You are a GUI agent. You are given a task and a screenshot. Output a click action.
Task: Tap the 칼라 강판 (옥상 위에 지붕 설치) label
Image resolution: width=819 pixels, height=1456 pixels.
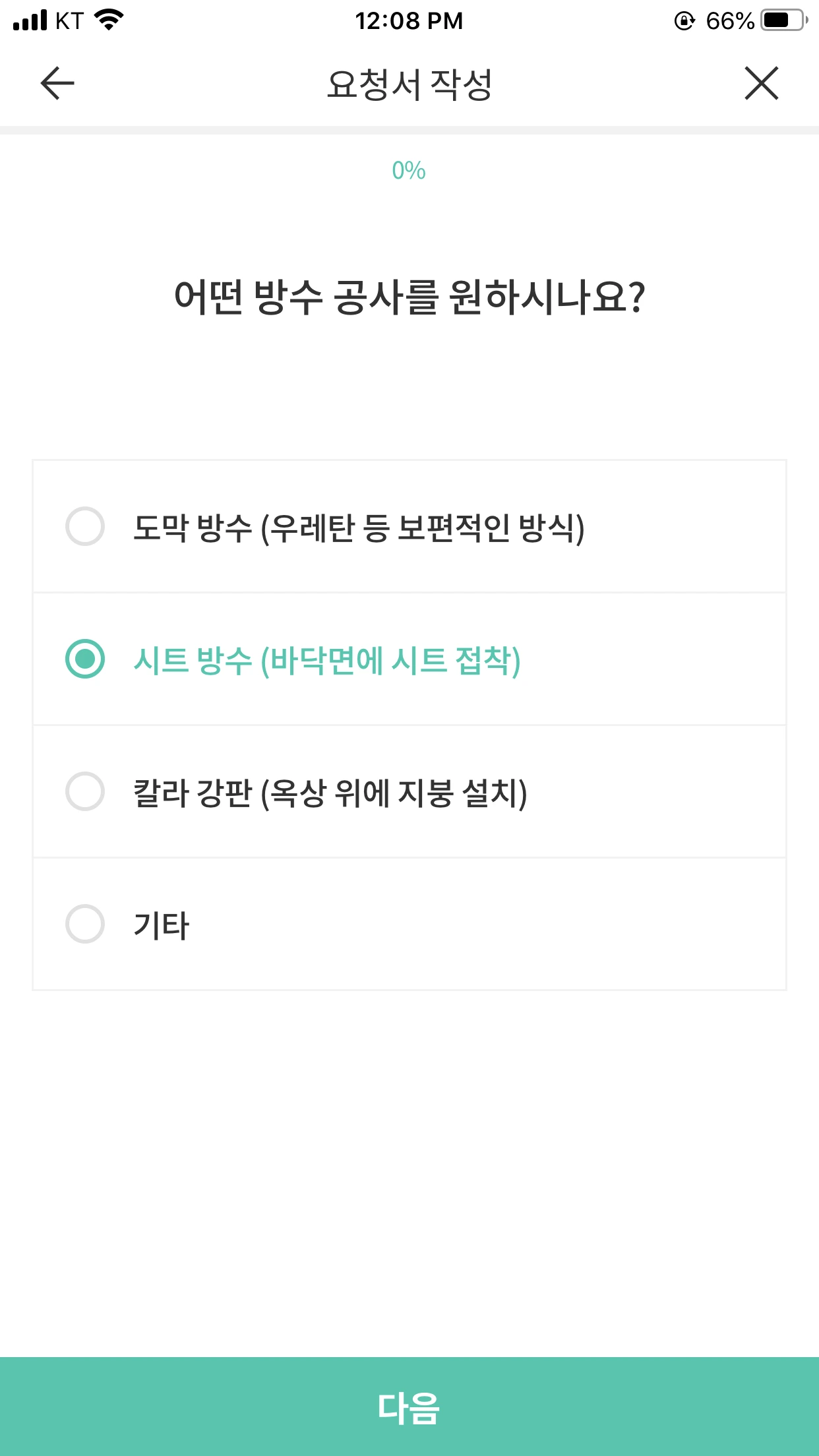(x=330, y=793)
